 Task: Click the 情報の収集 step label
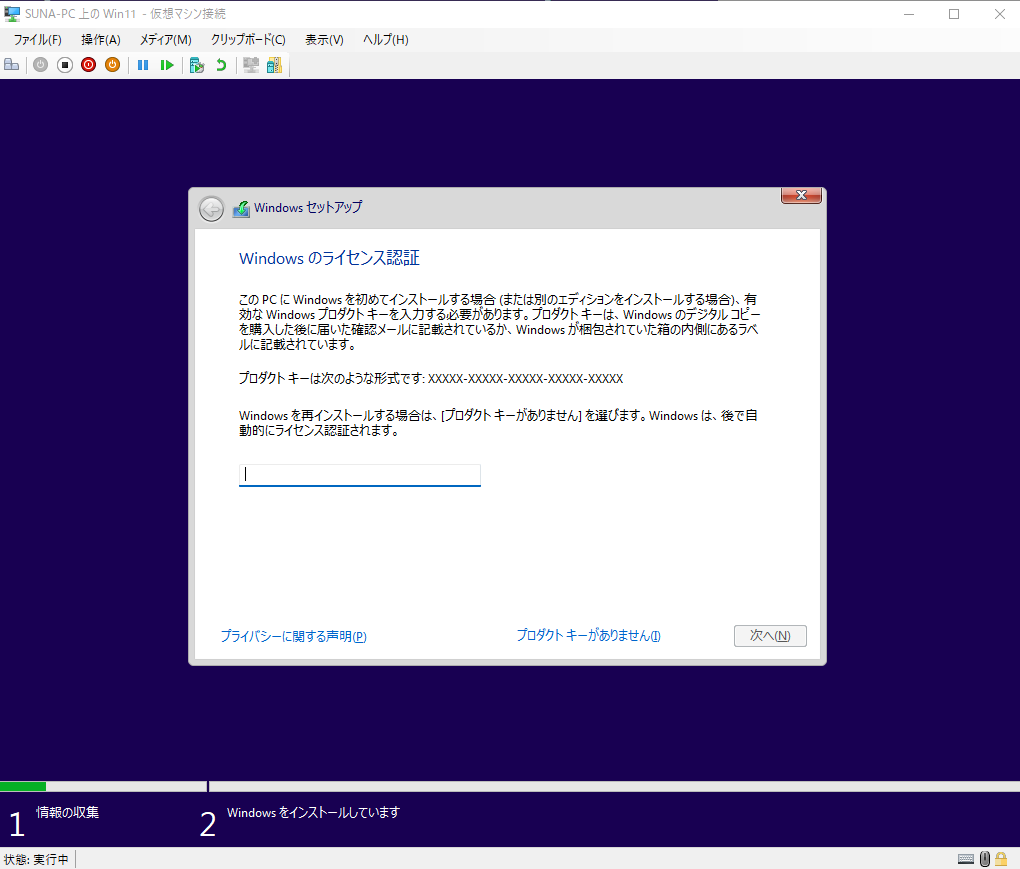click(x=68, y=812)
